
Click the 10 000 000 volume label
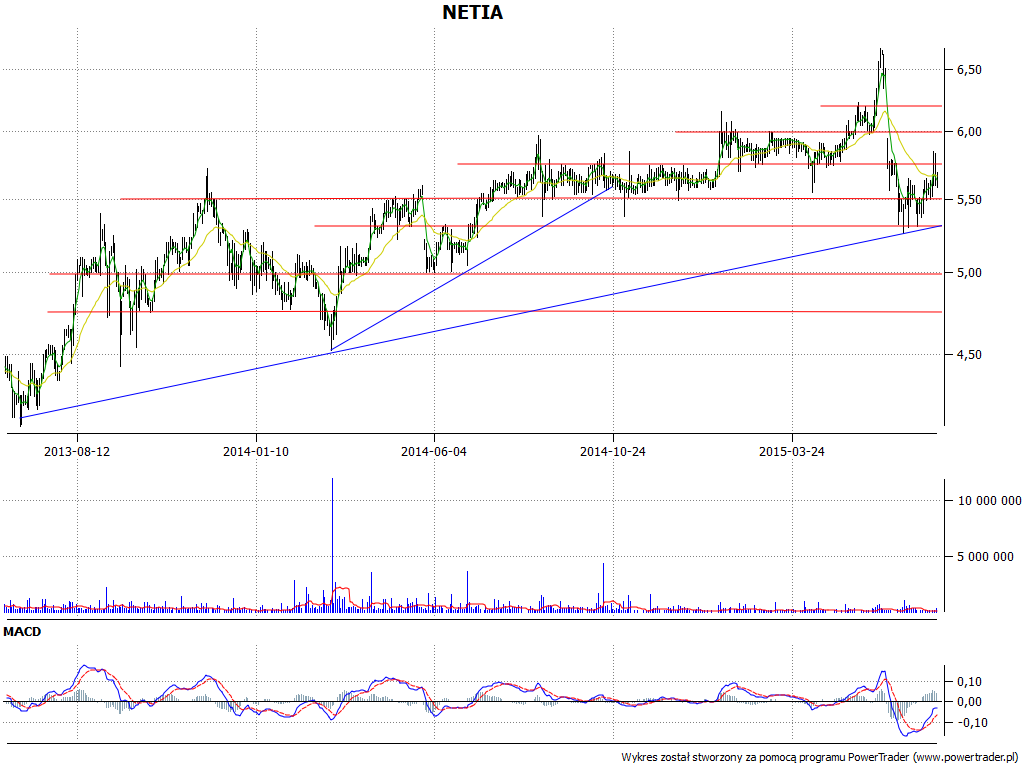(x=989, y=501)
